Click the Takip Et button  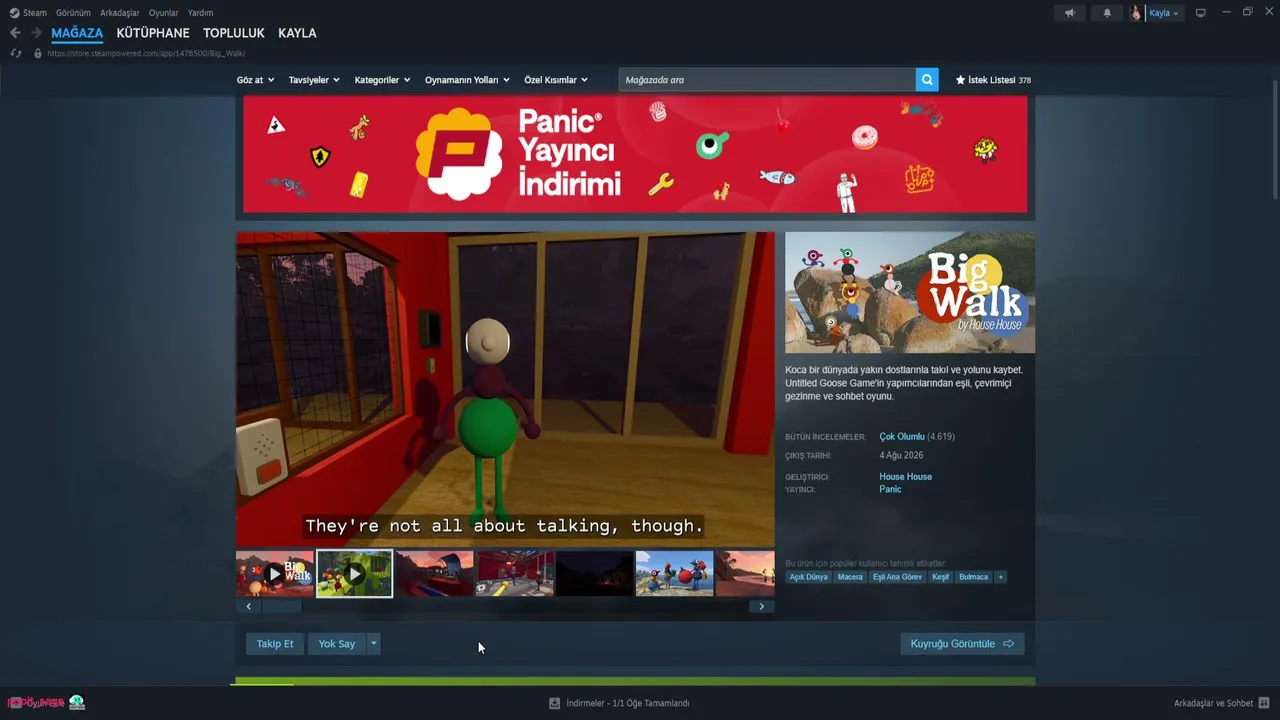pos(275,644)
